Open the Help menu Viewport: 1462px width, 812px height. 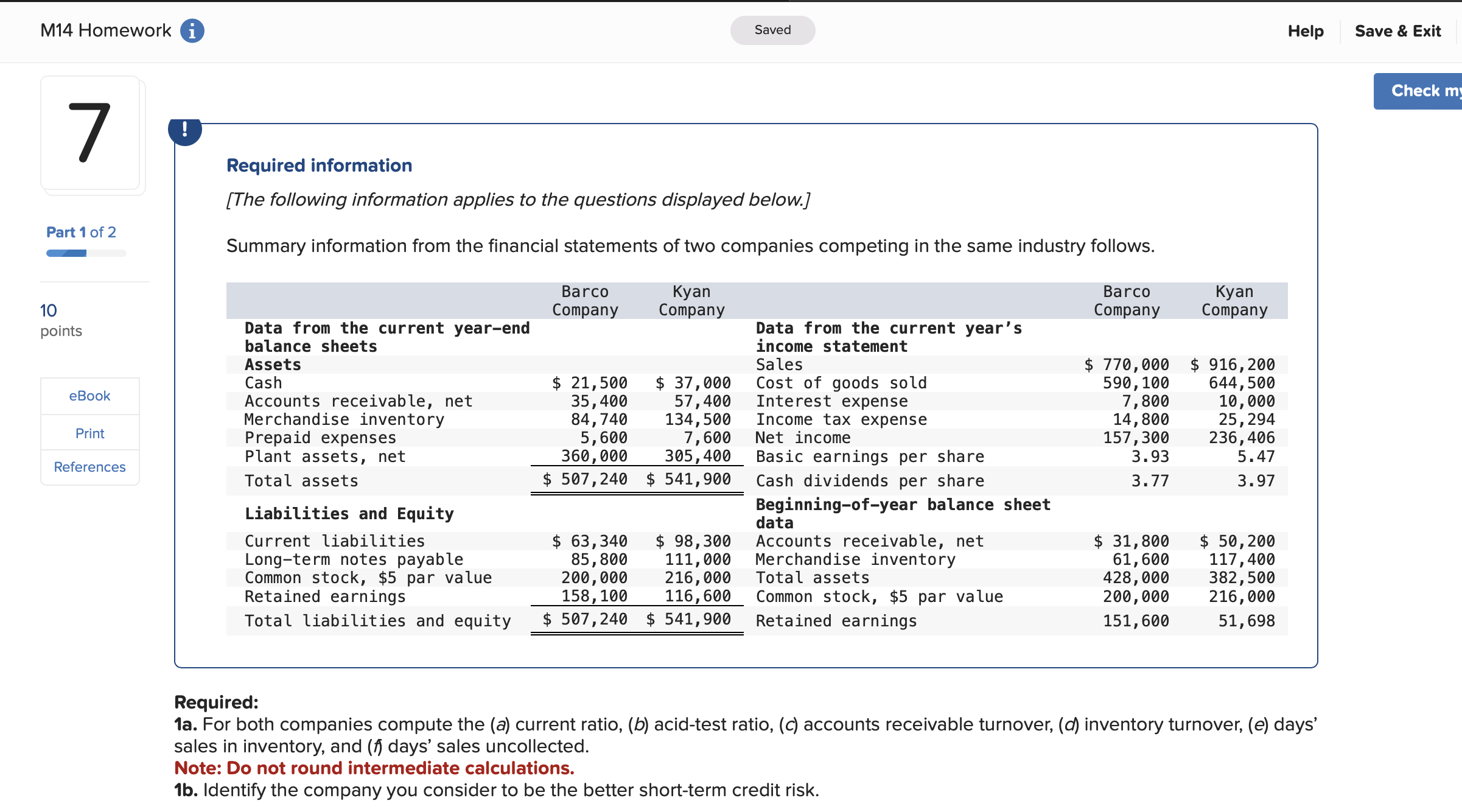click(1305, 31)
